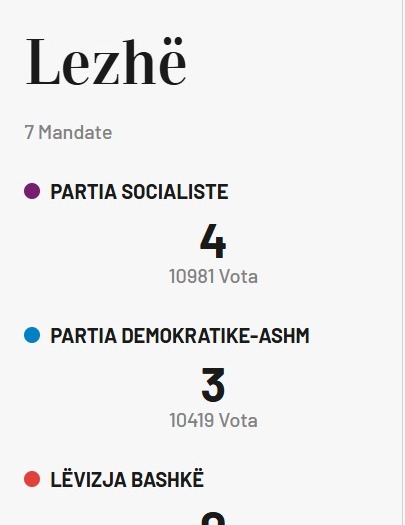Open the LËVIZJA BASHKË party name

[127, 479]
